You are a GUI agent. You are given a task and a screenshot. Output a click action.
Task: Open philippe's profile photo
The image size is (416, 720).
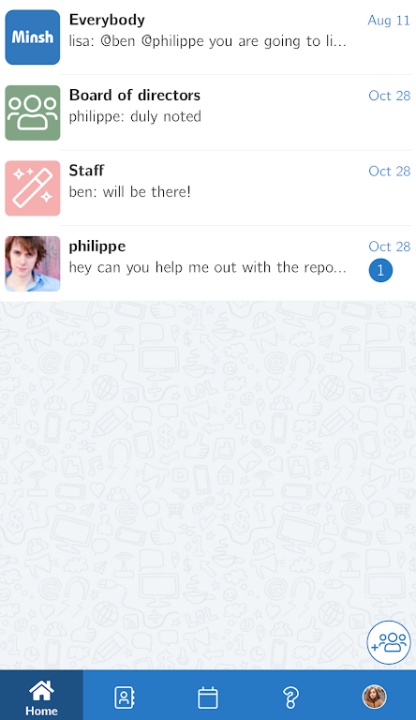click(x=33, y=264)
